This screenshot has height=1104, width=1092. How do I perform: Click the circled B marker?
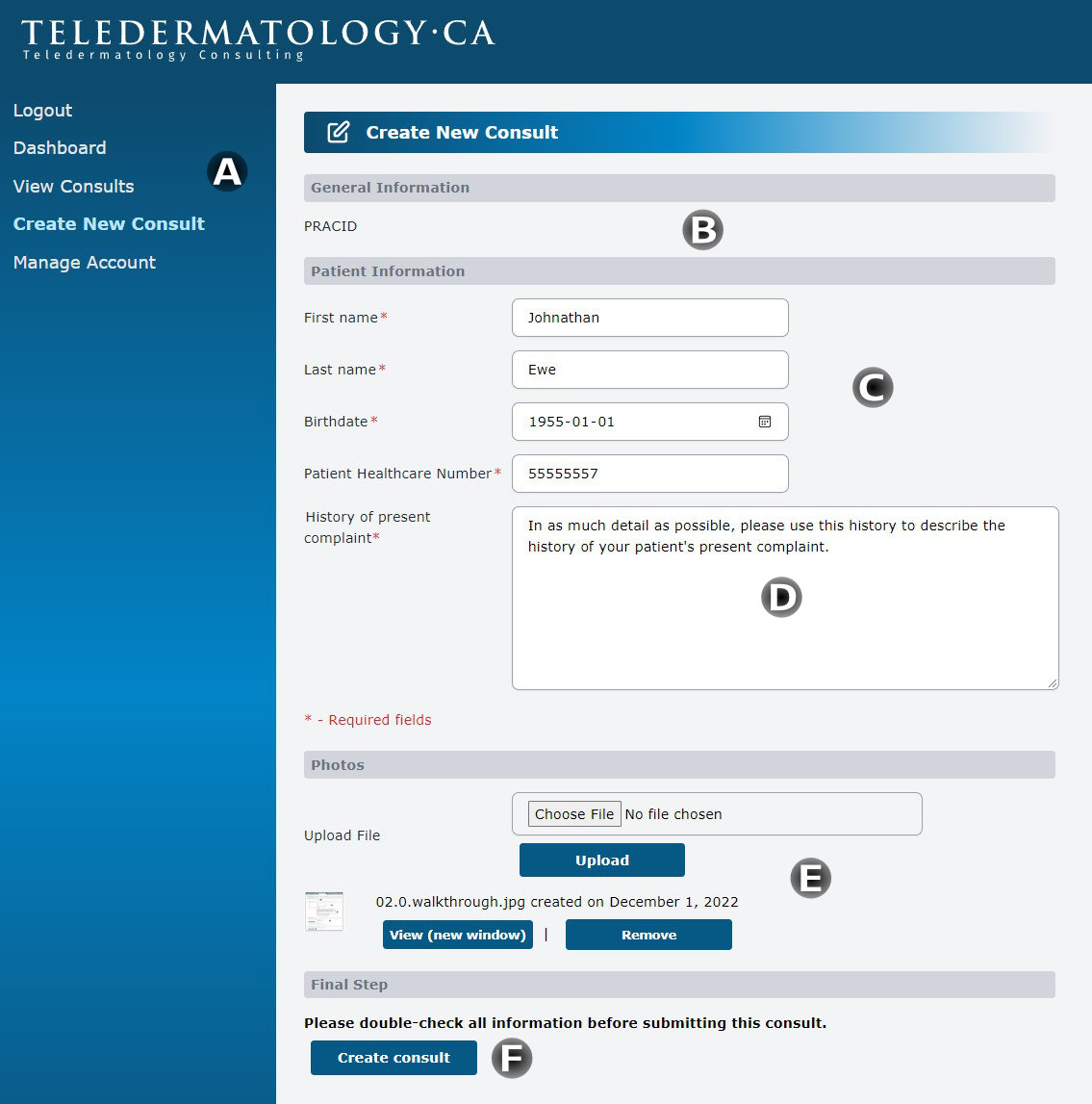pos(702,230)
